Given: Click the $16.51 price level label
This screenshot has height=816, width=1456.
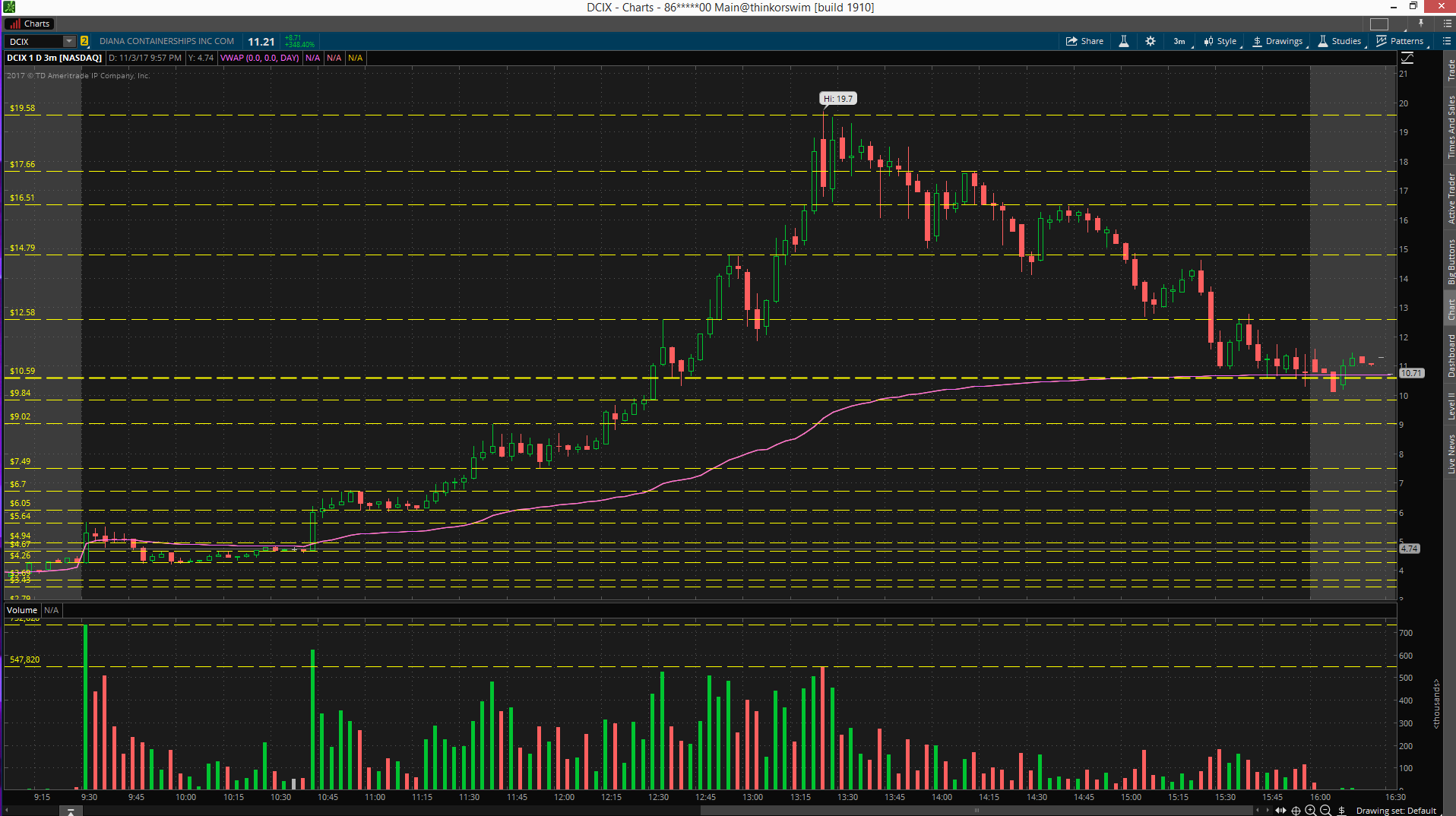Looking at the screenshot, I should pos(22,198).
